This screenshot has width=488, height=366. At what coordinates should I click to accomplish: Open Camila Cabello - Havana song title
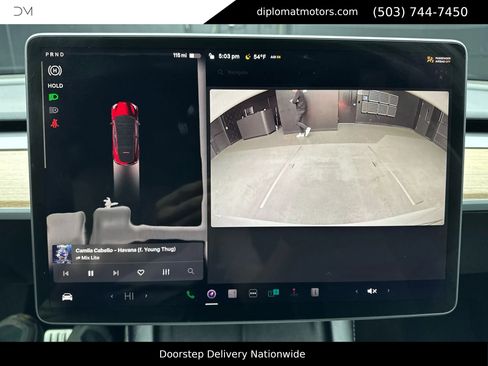point(126,250)
